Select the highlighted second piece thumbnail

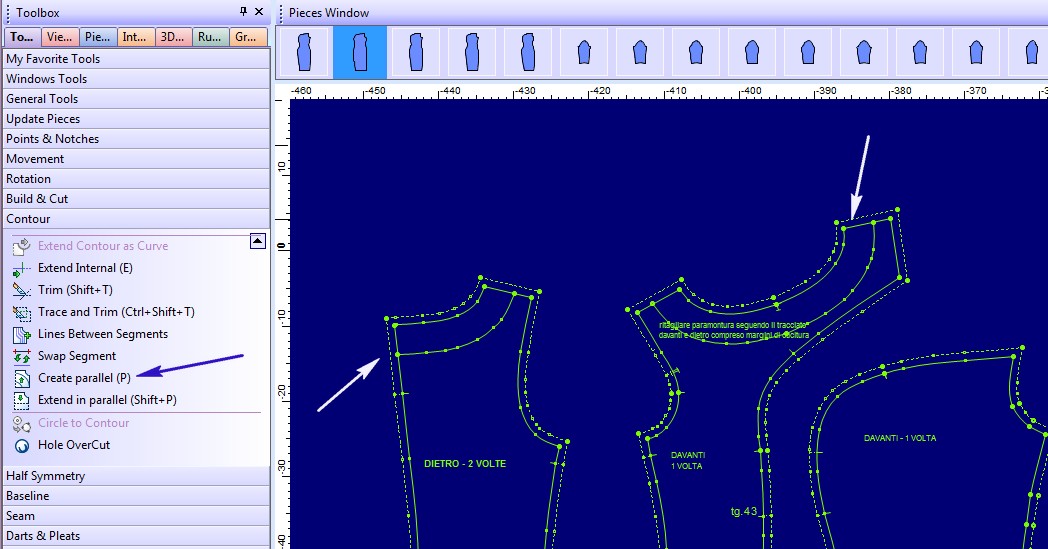(360, 52)
